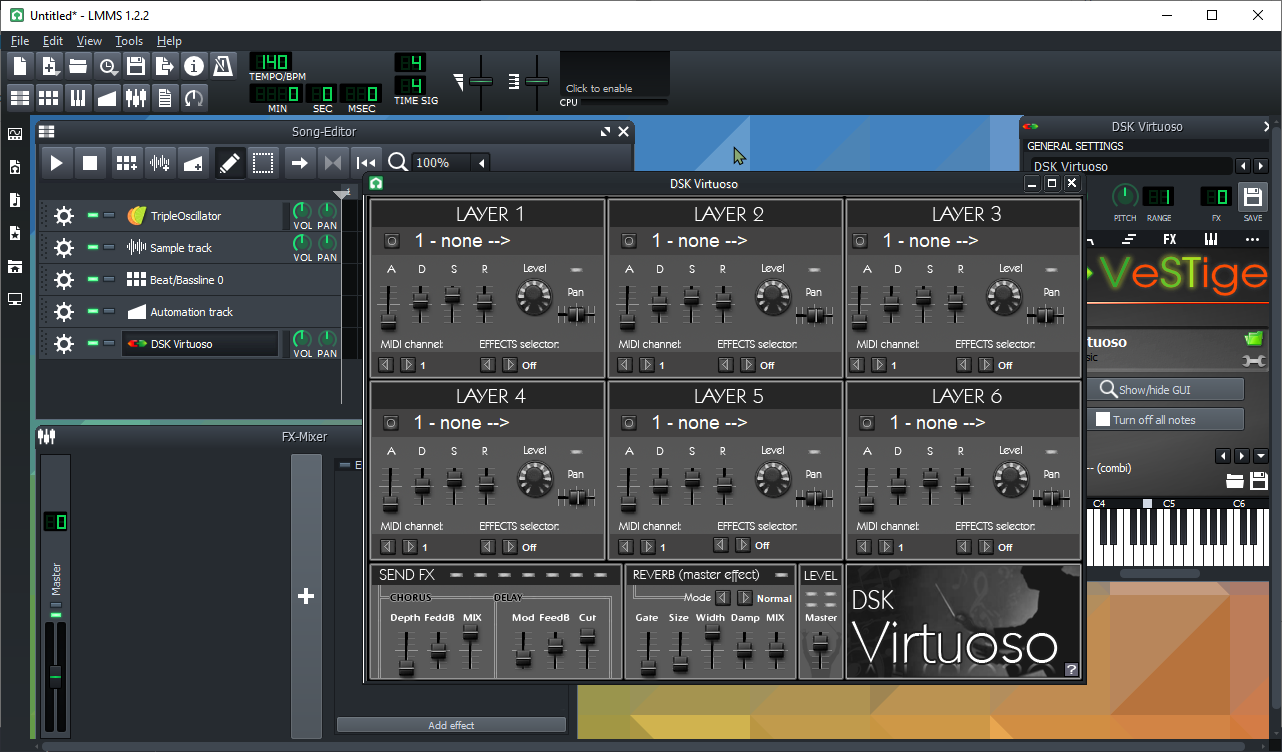The height and width of the screenshot is (752, 1282).
Task: Mute the TripleOscillator track
Action: tap(93, 215)
